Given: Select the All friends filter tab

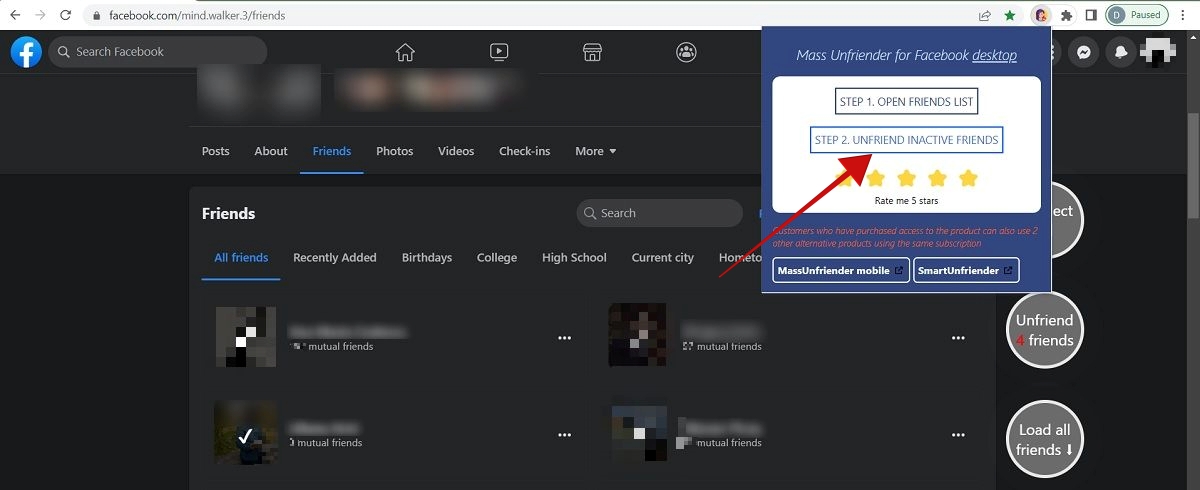Looking at the screenshot, I should (241, 257).
